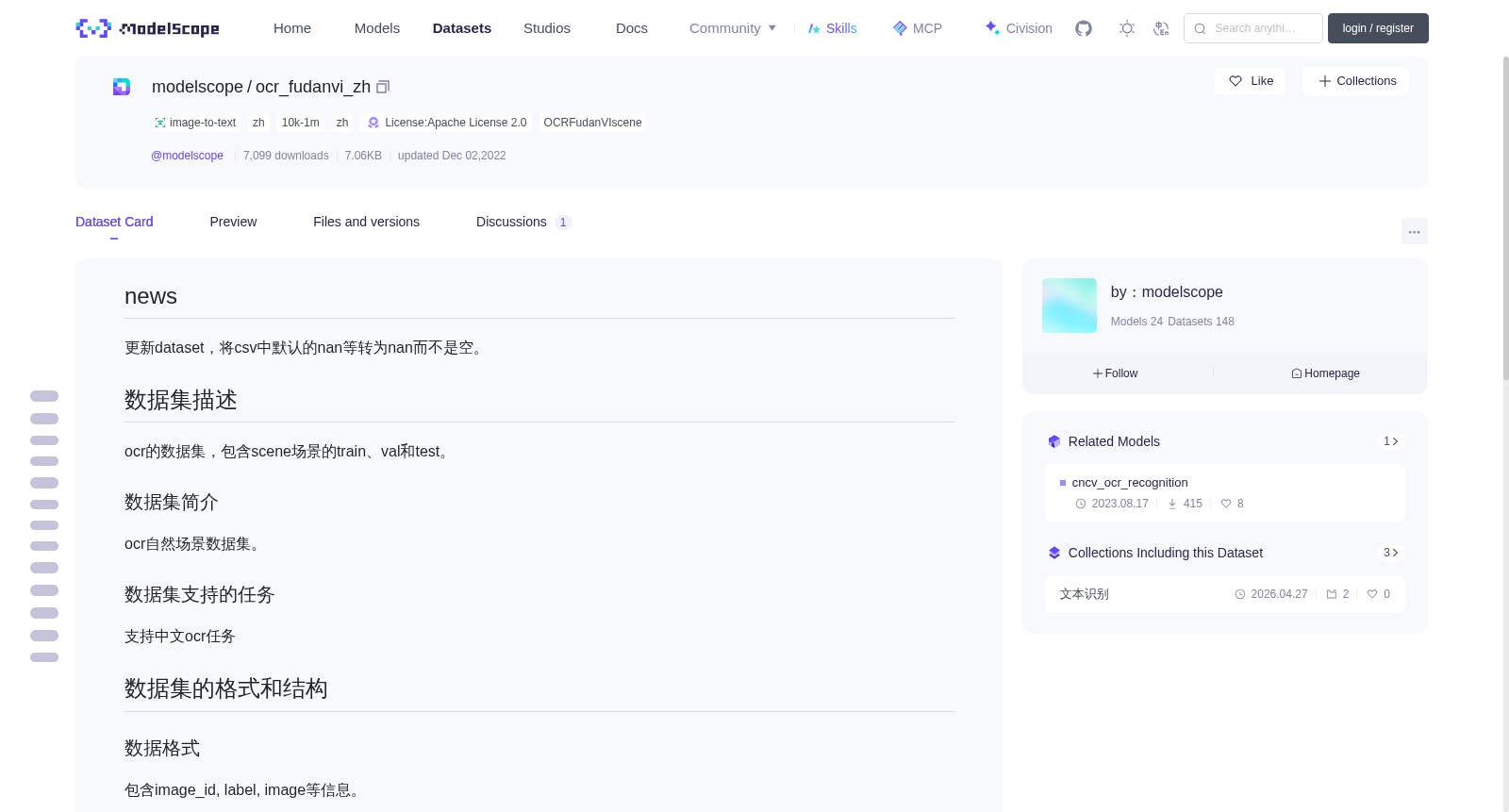Screen dimensions: 1509x812
Task: Select the Dataset Card tab
Action: click(x=114, y=222)
